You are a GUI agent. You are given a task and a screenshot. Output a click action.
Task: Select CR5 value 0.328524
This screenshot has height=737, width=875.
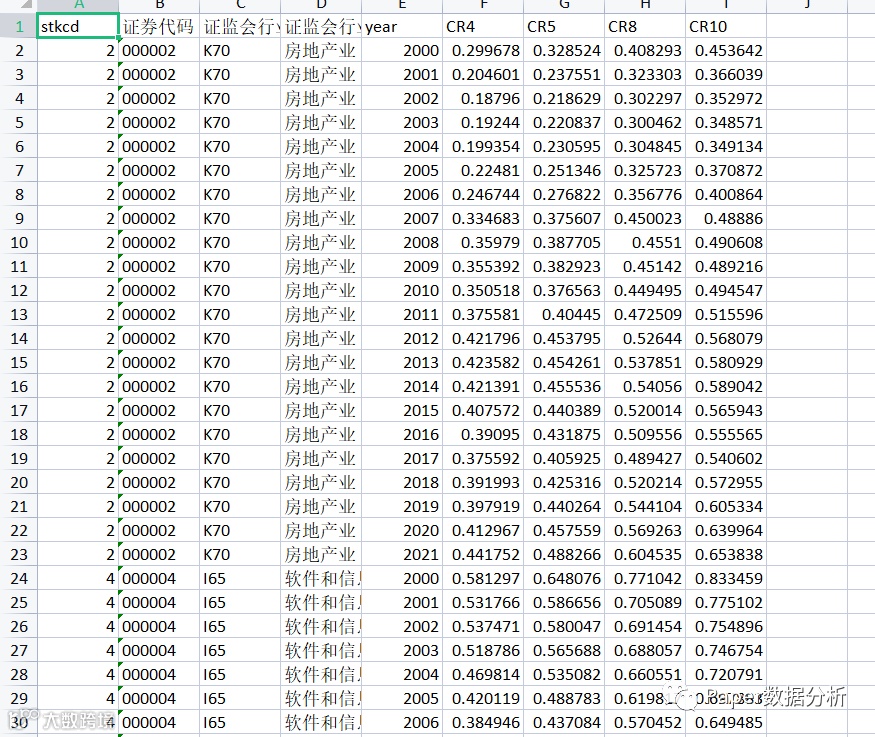[564, 50]
